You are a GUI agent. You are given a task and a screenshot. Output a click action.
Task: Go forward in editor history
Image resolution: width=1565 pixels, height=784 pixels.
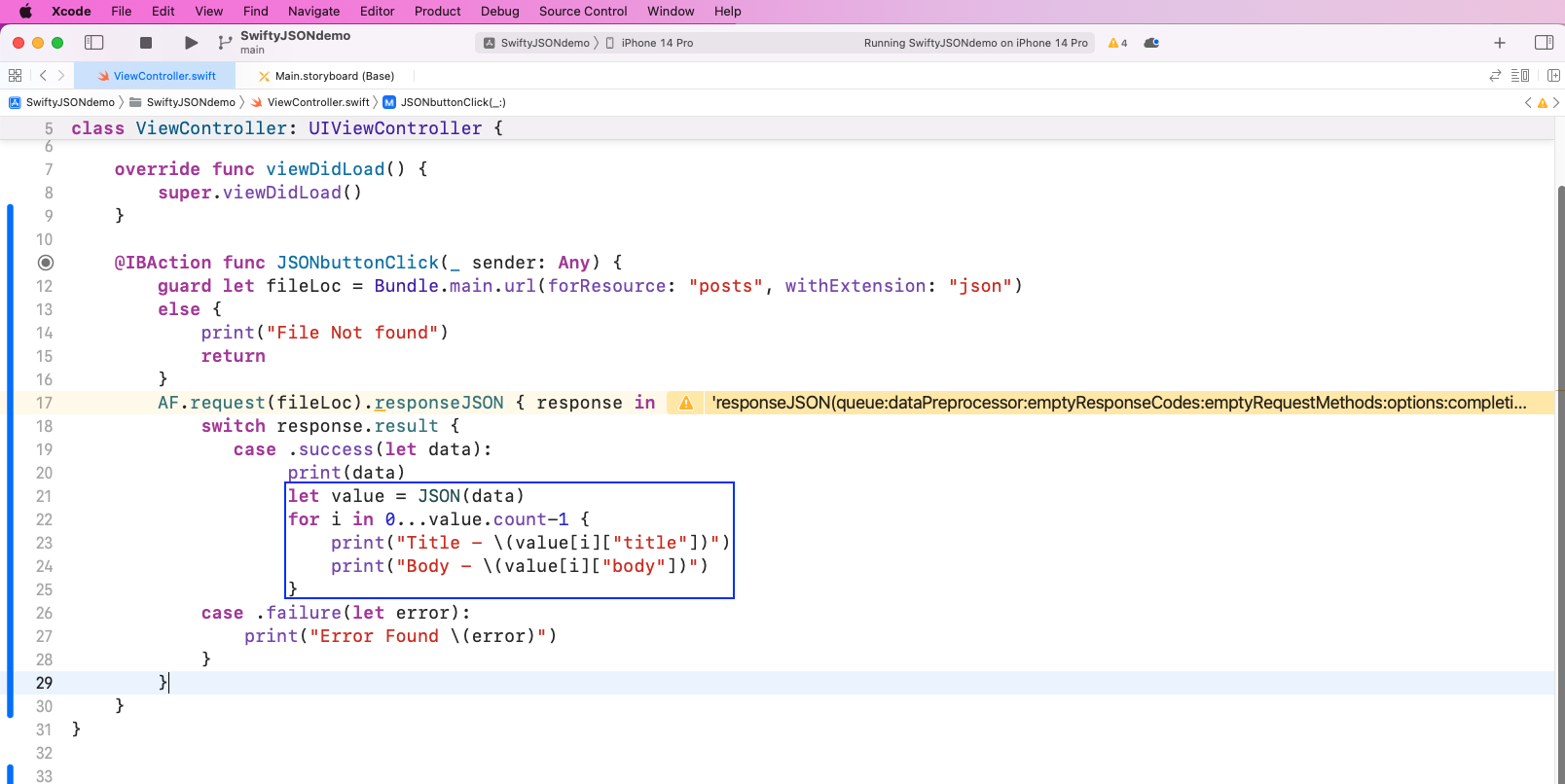tap(61, 76)
